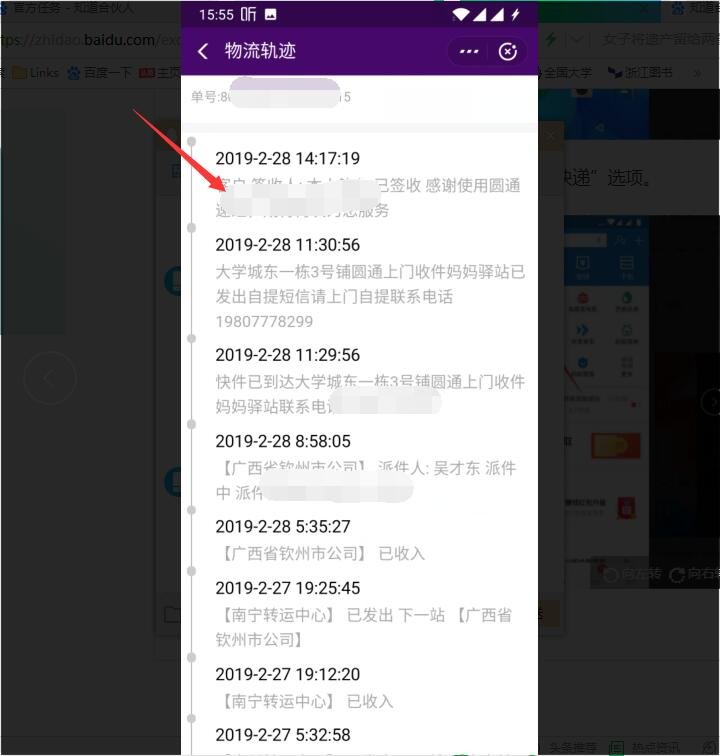Click the Wi-Fi signal icon in status bar
Screen dimensions: 720x756
tap(461, 14)
